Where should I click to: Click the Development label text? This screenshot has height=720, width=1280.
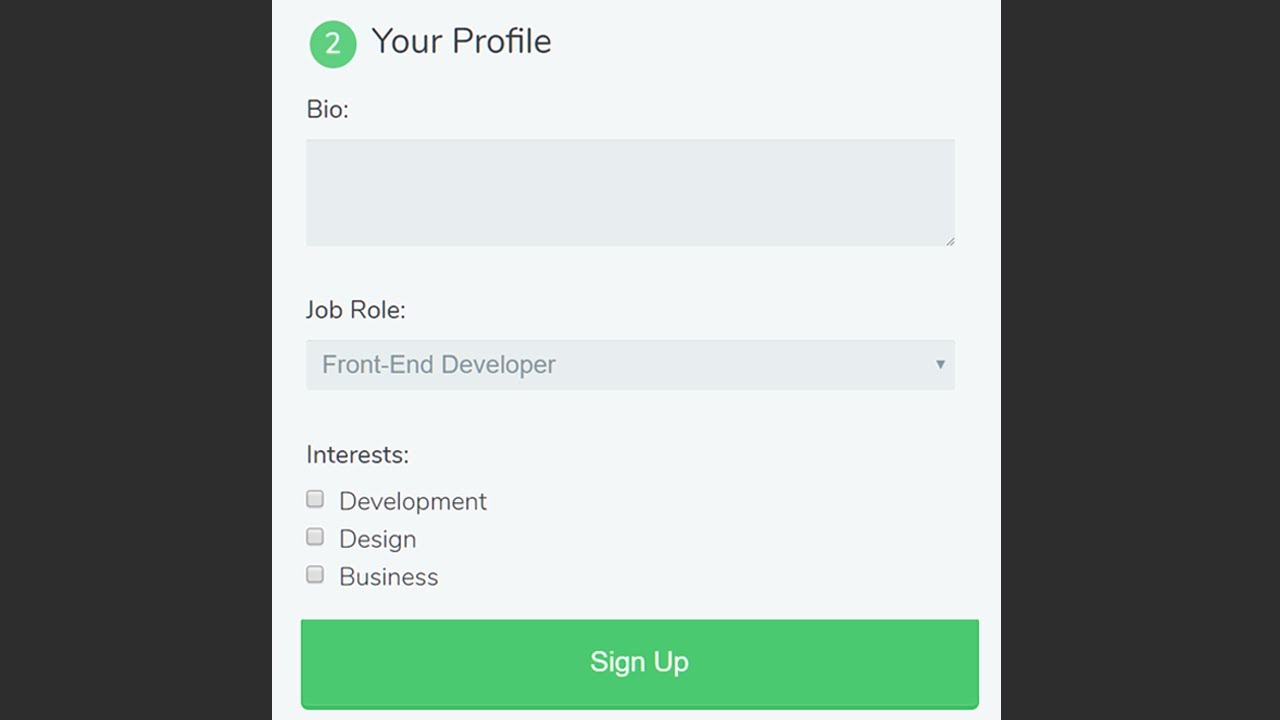[x=412, y=501]
